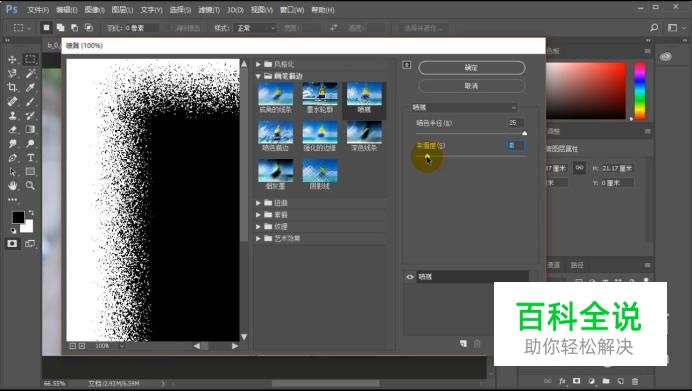Screen dimensions: 692x391
Task: Click the new effect layer icon
Action: (x=463, y=343)
